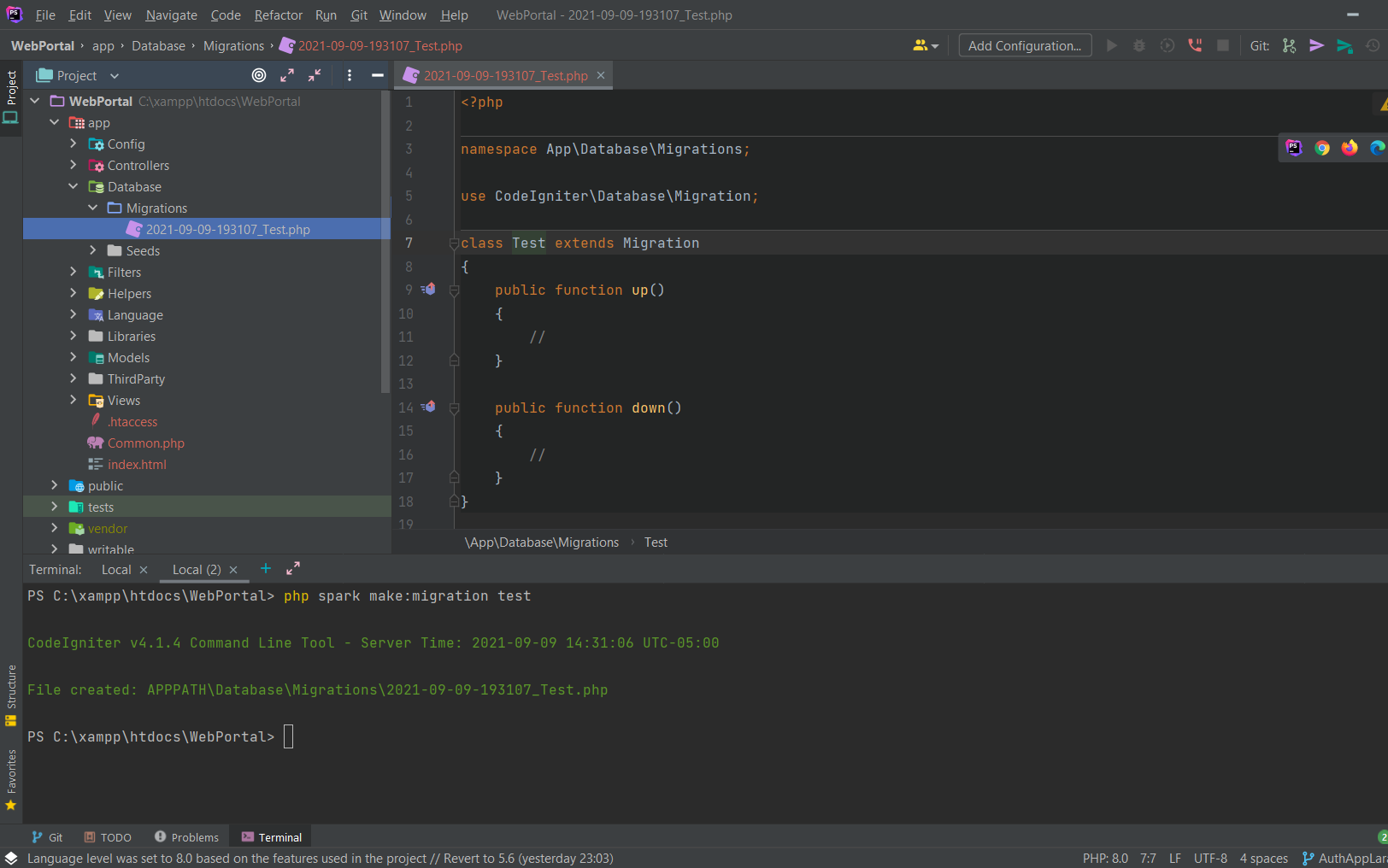This screenshot has width=1388, height=868.
Task: Push commits via green arrow icon
Action: 1344,45
